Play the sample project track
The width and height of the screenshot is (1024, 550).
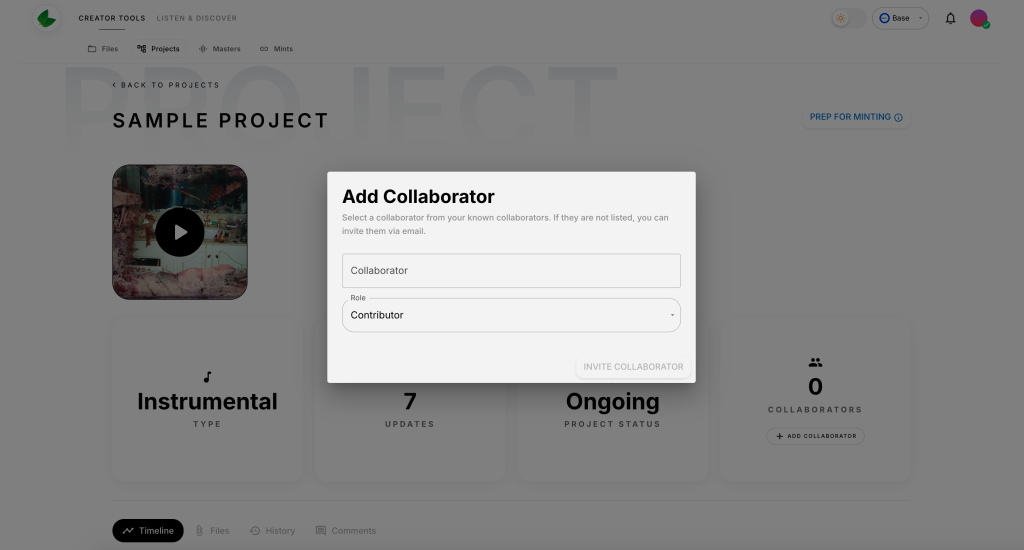tap(180, 232)
